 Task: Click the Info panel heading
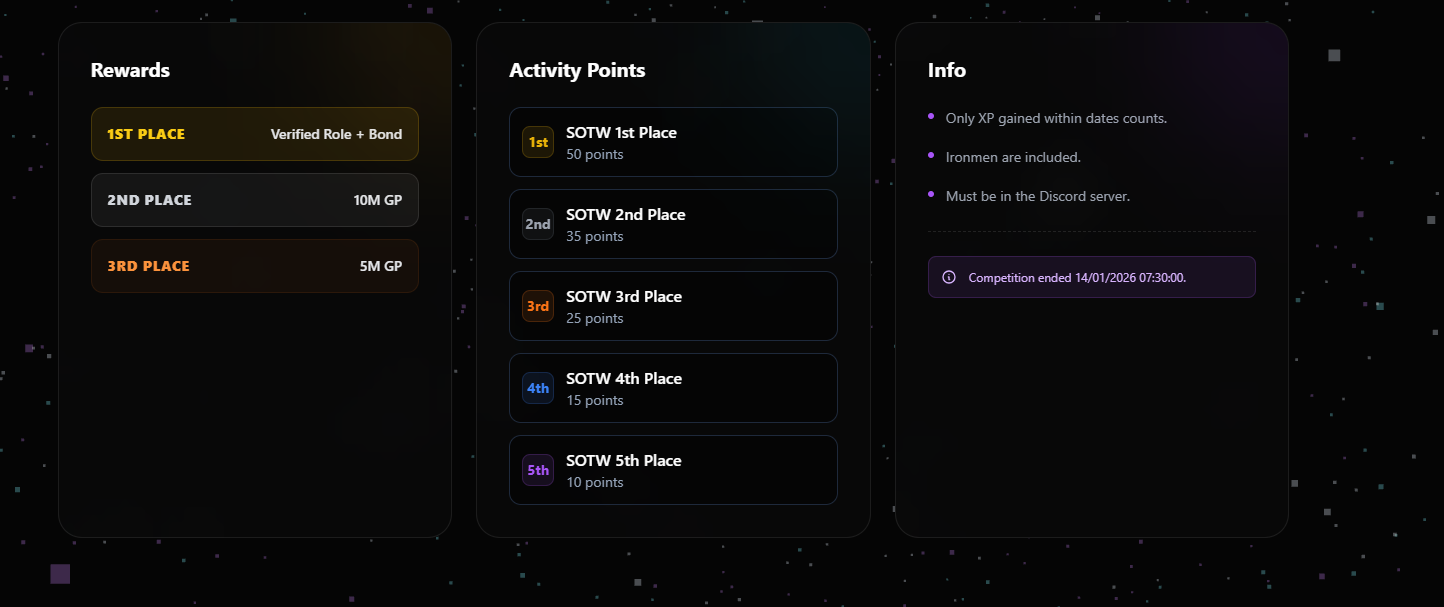(946, 70)
